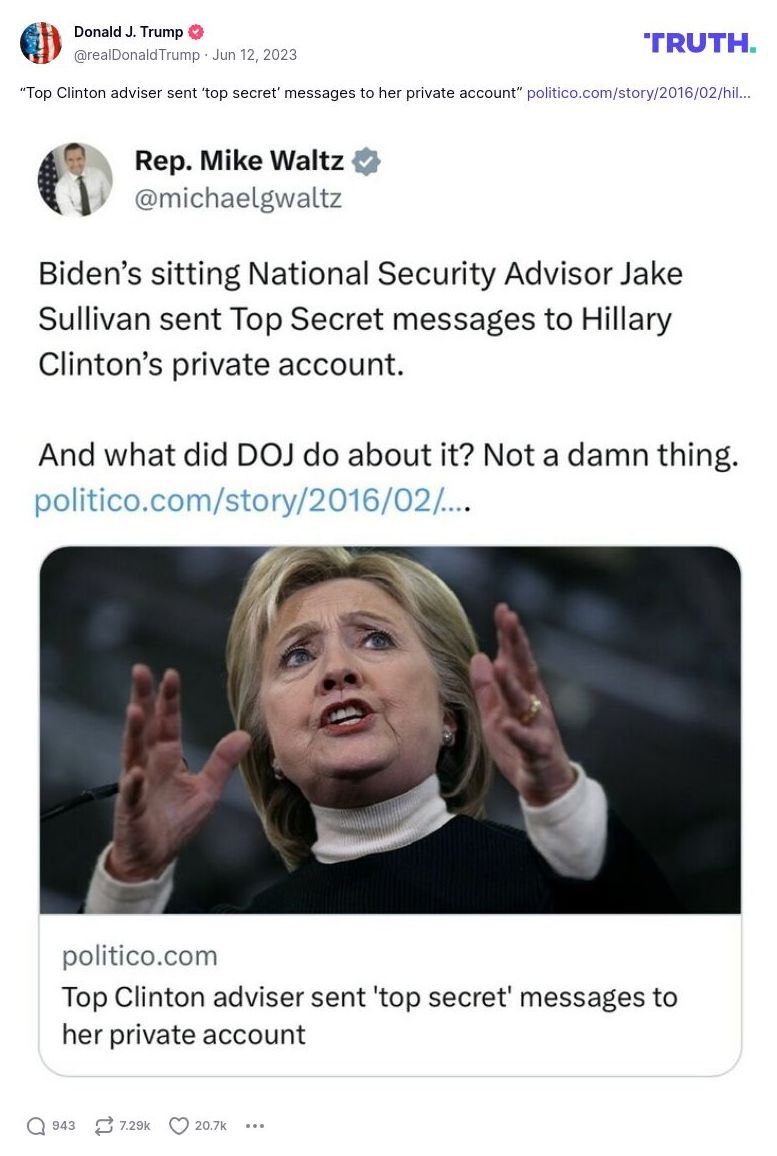The width and height of the screenshot is (777, 1156).
Task: Click the reply speech bubble icon
Action: (36, 1126)
